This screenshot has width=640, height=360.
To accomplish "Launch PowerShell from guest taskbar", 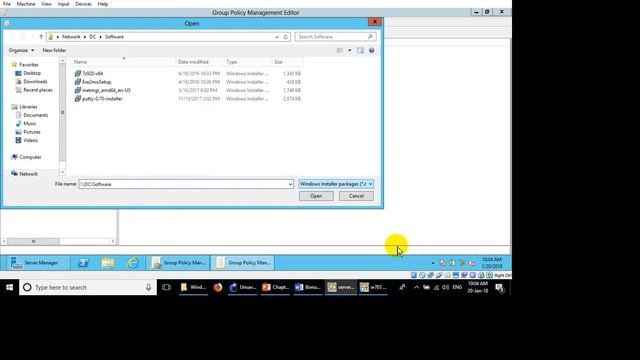I will pyautogui.click(x=83, y=263).
